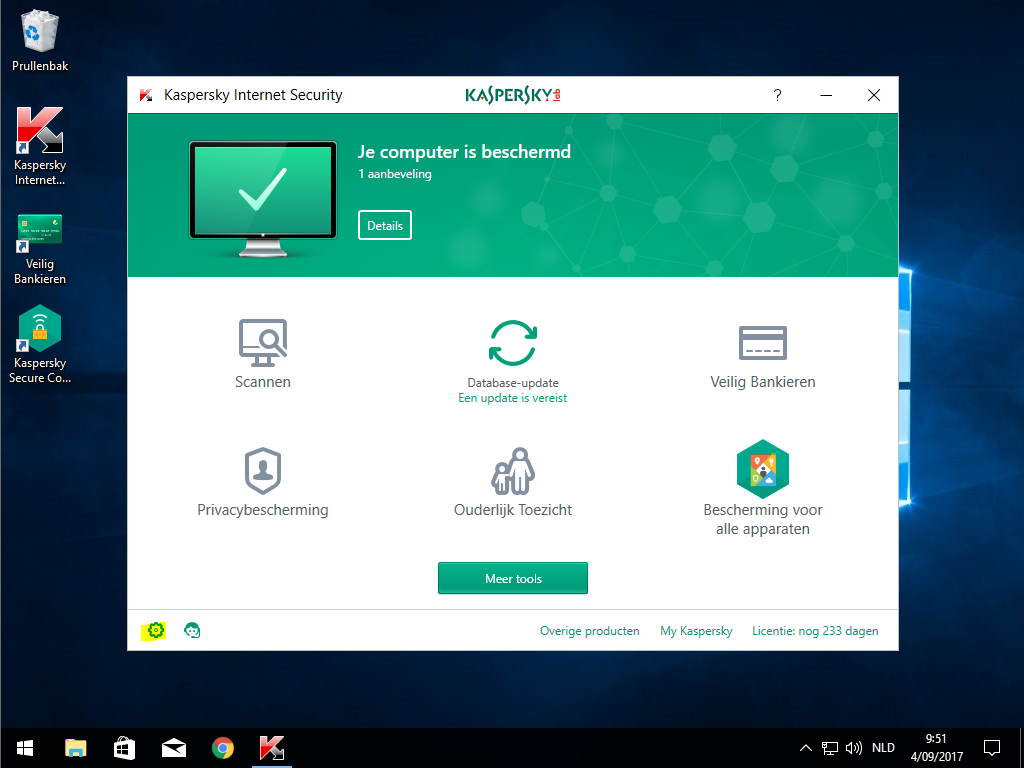Open the Action Center notifications icon
The height and width of the screenshot is (768, 1024).
pos(992,748)
